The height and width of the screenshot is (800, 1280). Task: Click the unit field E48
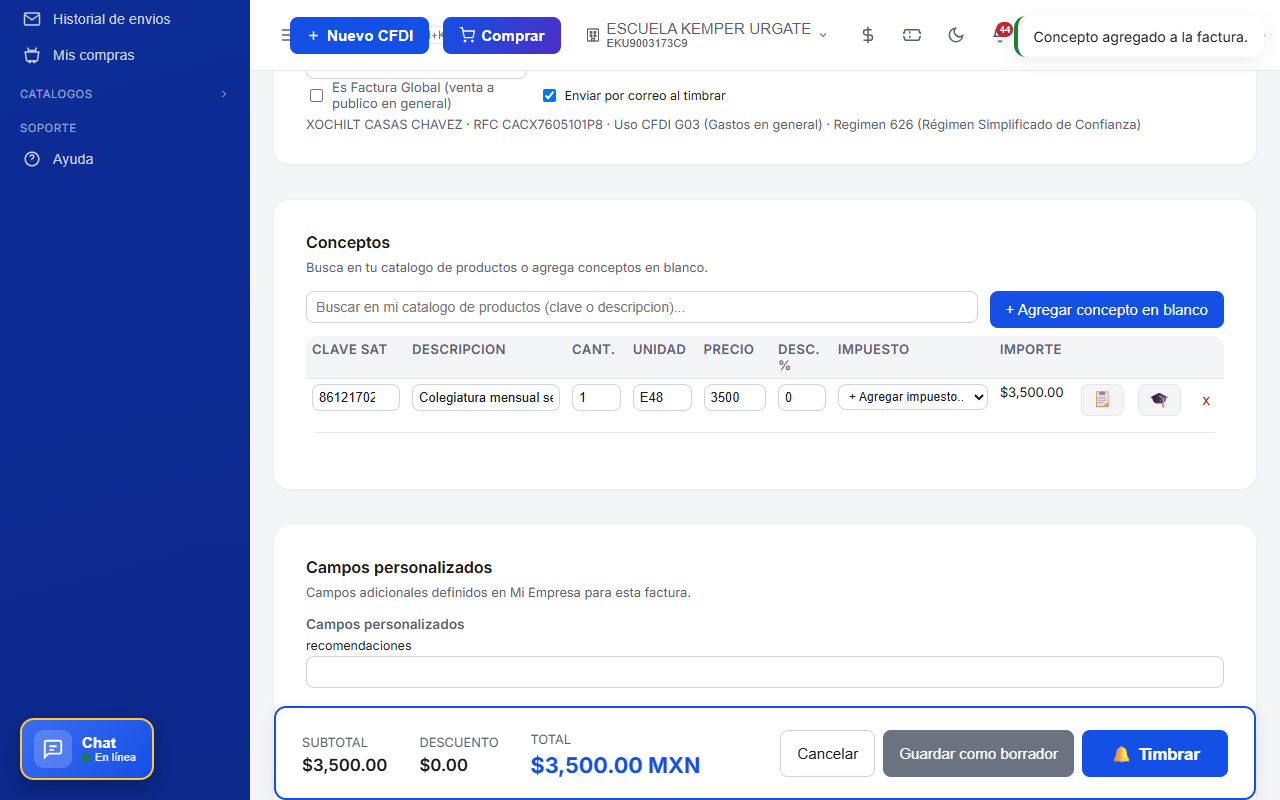click(x=662, y=397)
